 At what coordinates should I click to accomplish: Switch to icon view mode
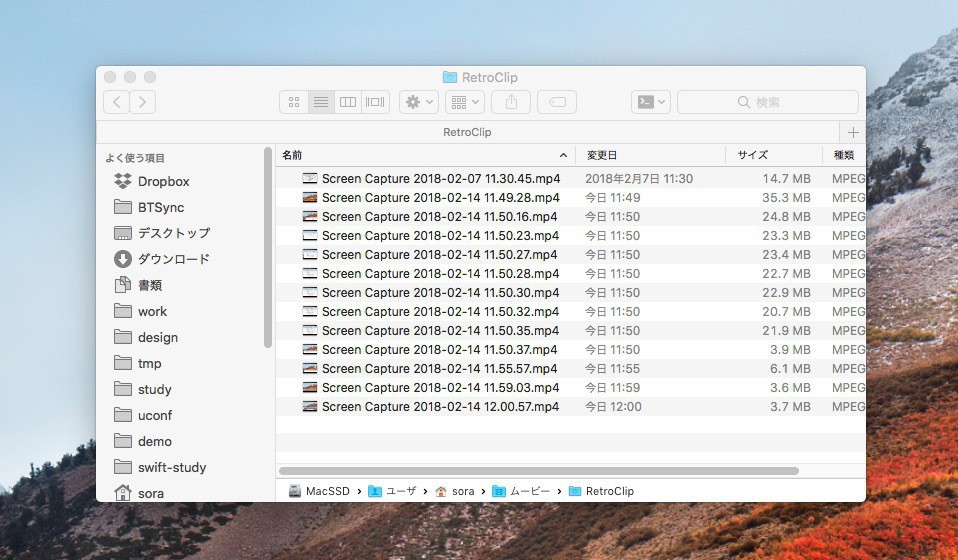pos(294,102)
